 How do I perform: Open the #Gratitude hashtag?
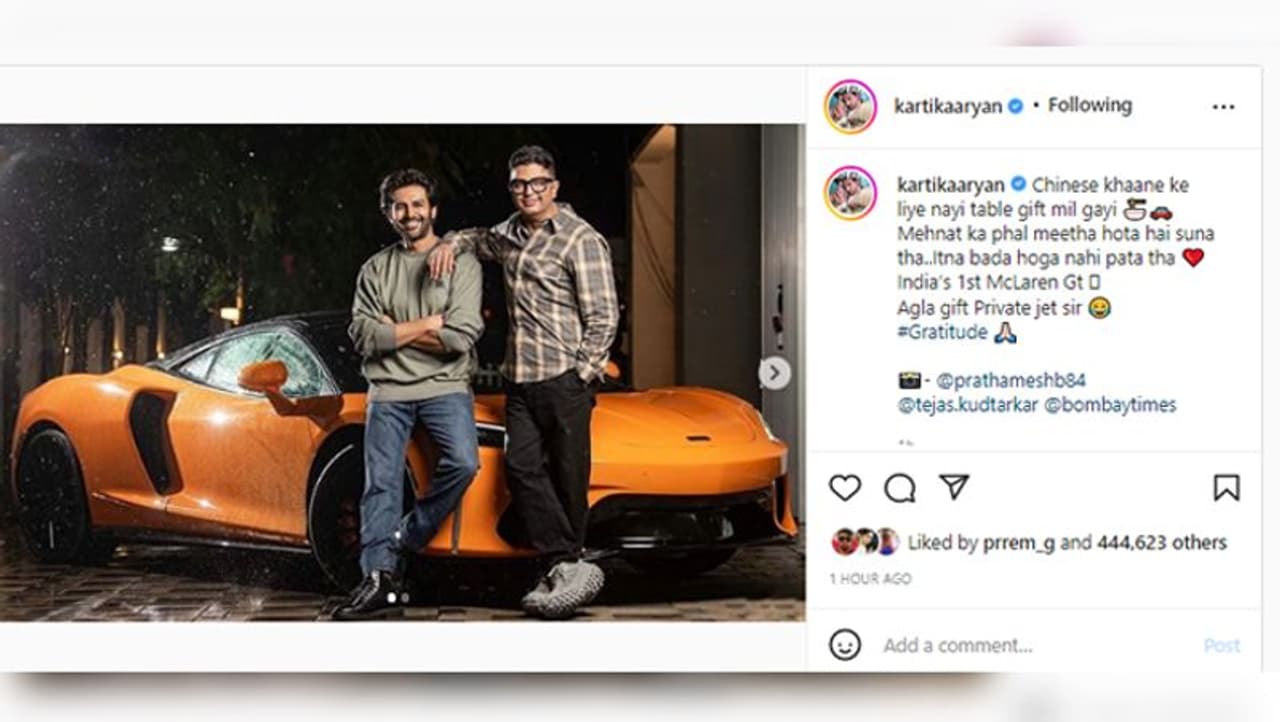click(x=943, y=333)
